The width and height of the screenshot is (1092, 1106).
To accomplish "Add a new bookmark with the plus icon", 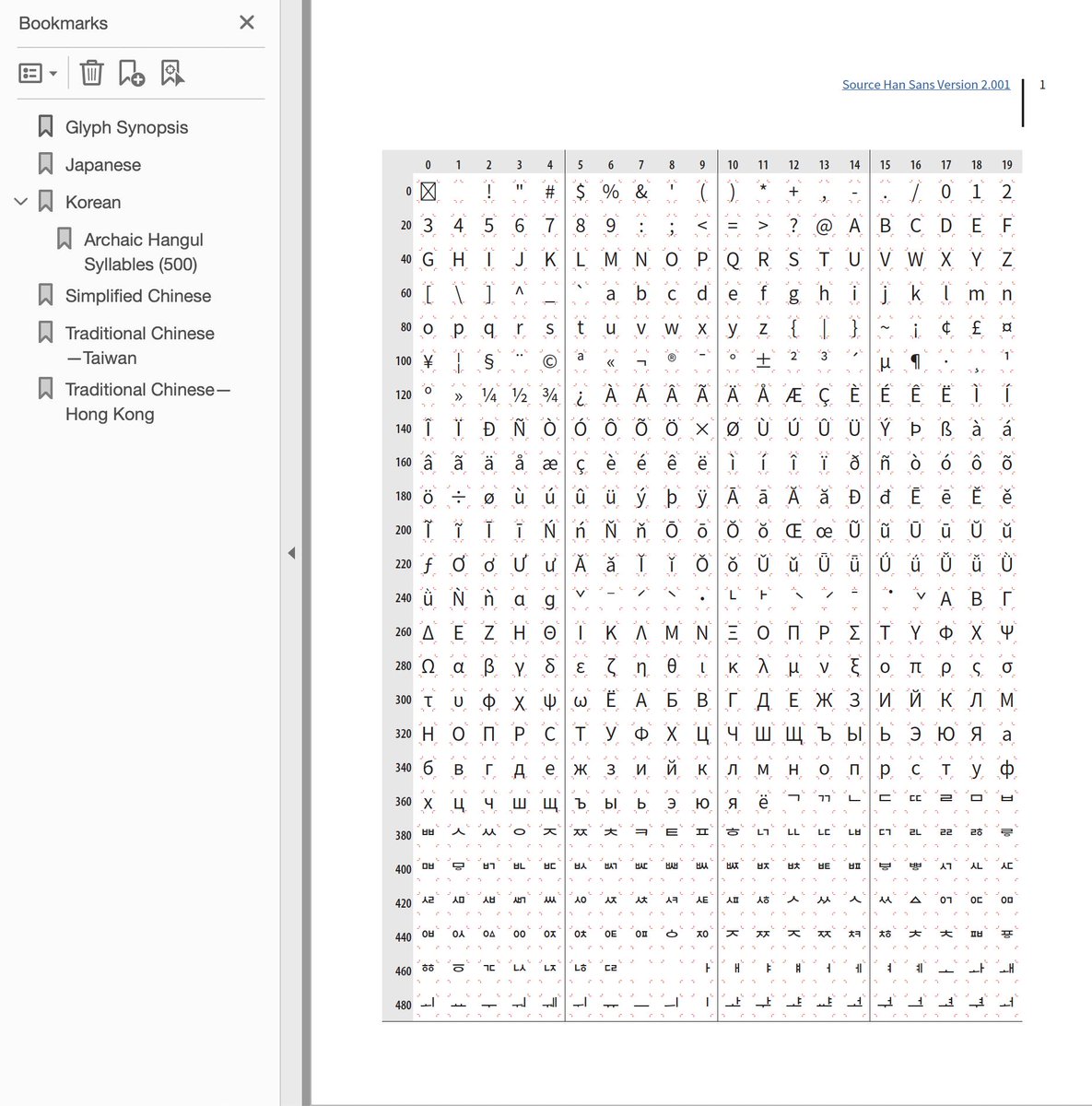I will pos(132,72).
